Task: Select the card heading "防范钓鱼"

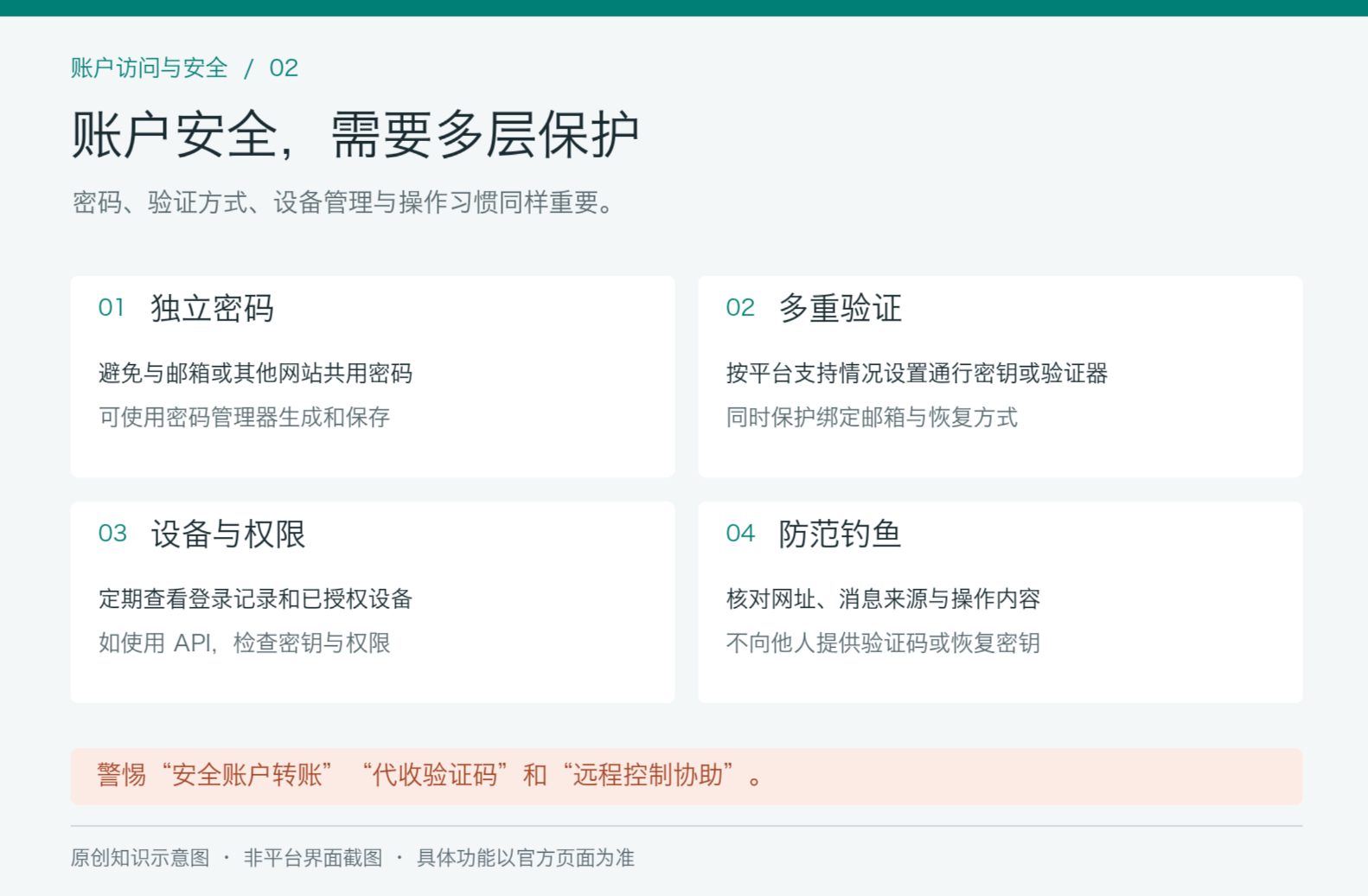Action: 841,534
